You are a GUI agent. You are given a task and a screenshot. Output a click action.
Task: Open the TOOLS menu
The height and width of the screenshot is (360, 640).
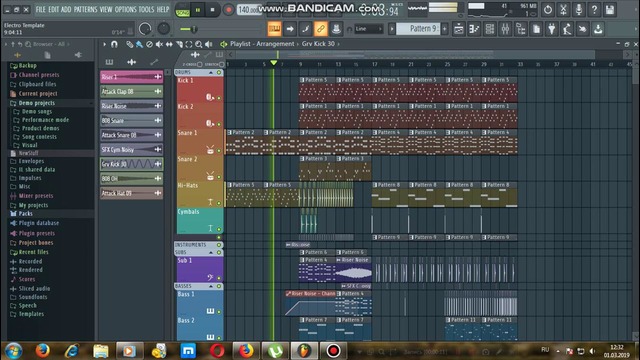tap(147, 9)
